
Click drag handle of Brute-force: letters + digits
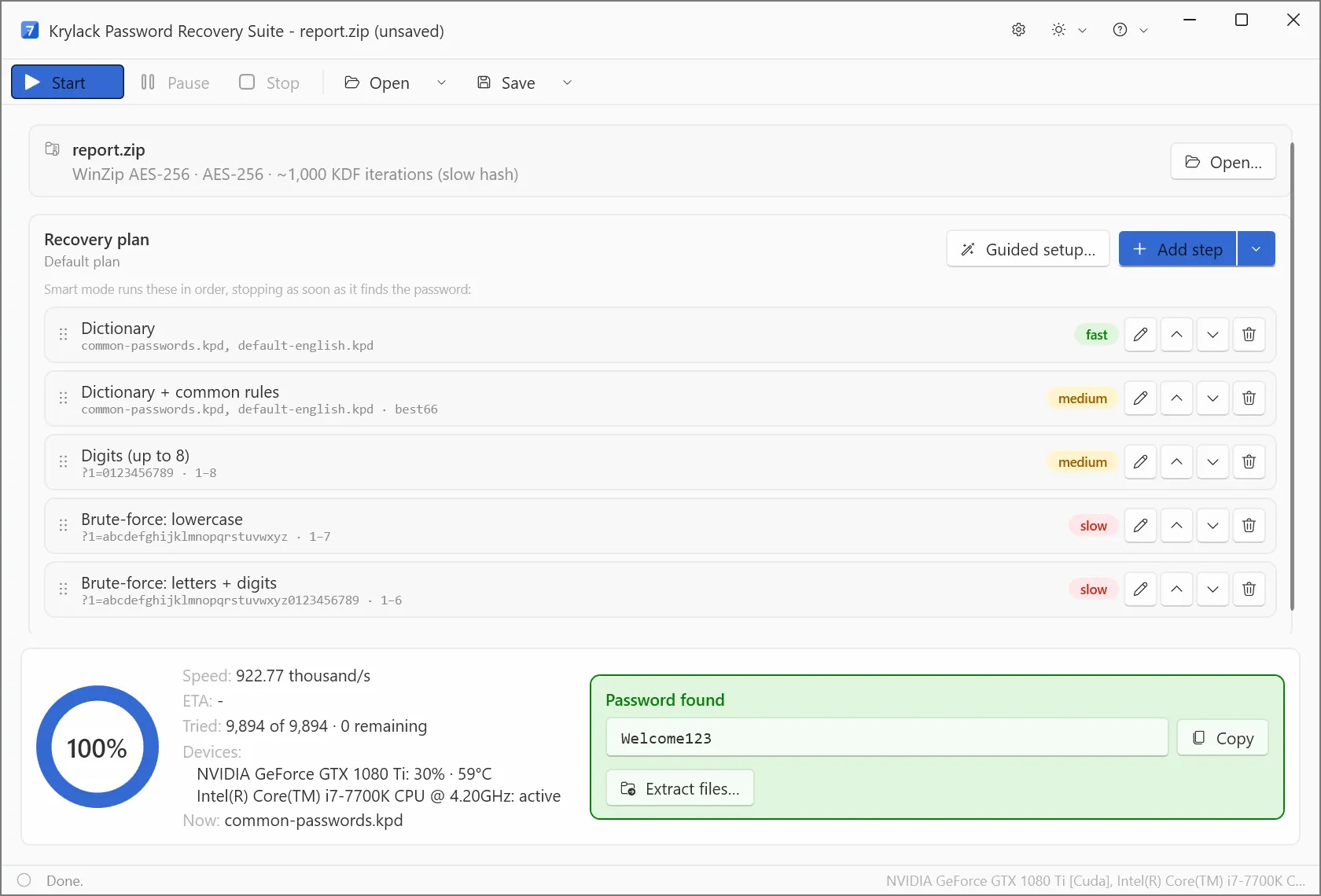point(64,589)
